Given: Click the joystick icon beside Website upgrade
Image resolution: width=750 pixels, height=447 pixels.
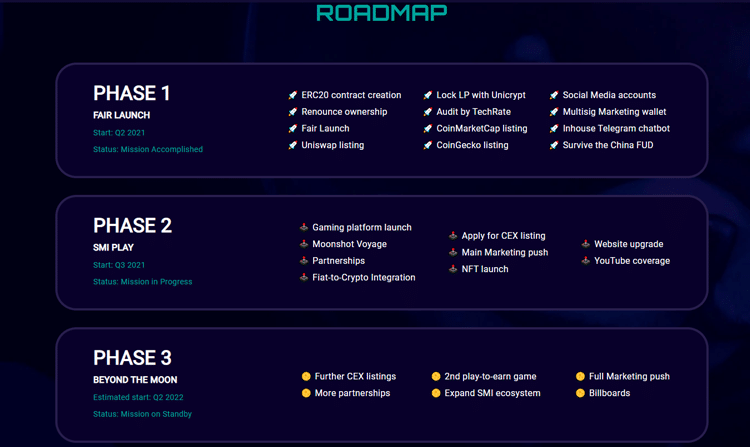Looking at the screenshot, I should (585, 244).
